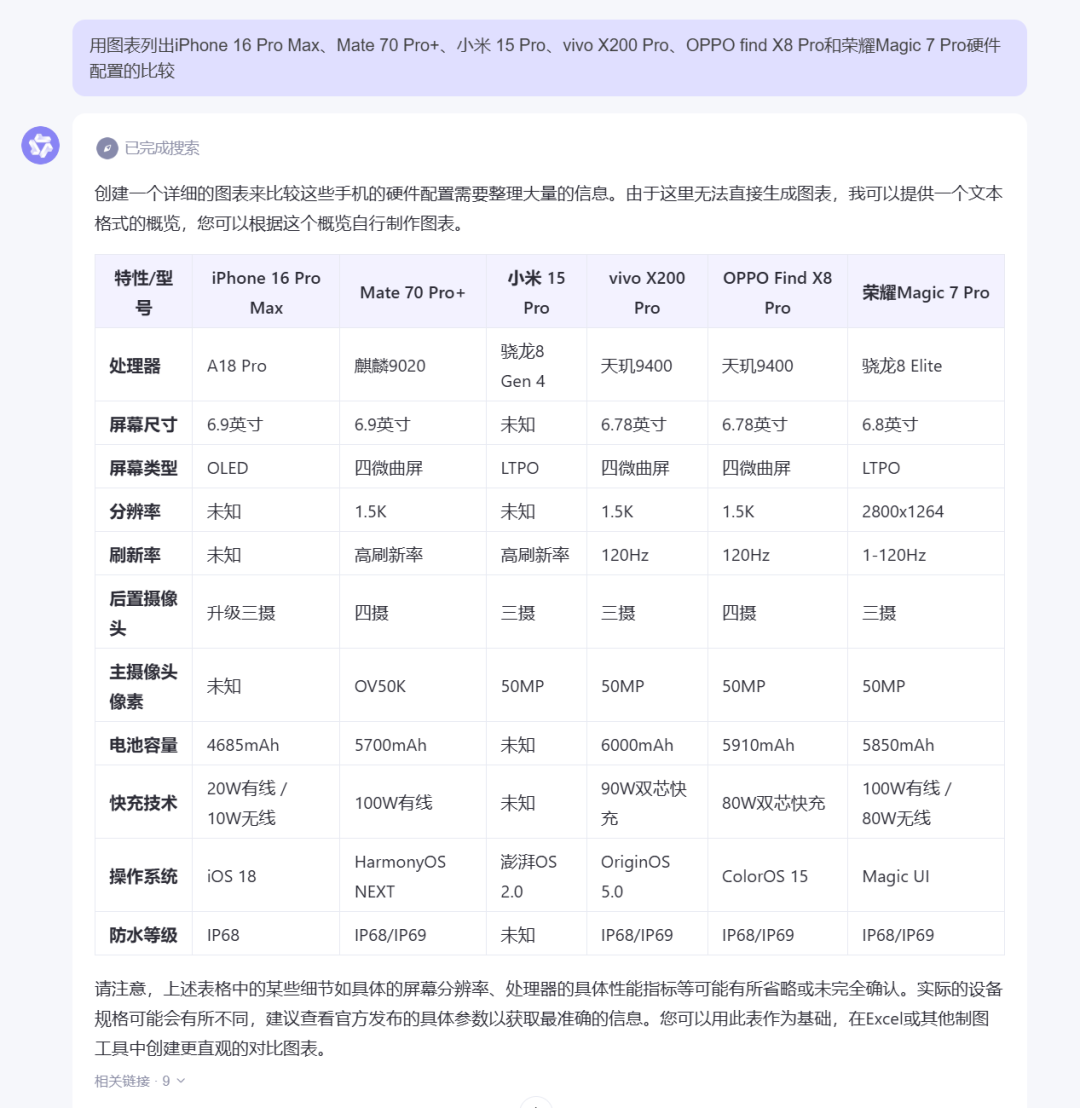
Task: Click the OPPO Find X8 Pro column header
Action: click(777, 292)
